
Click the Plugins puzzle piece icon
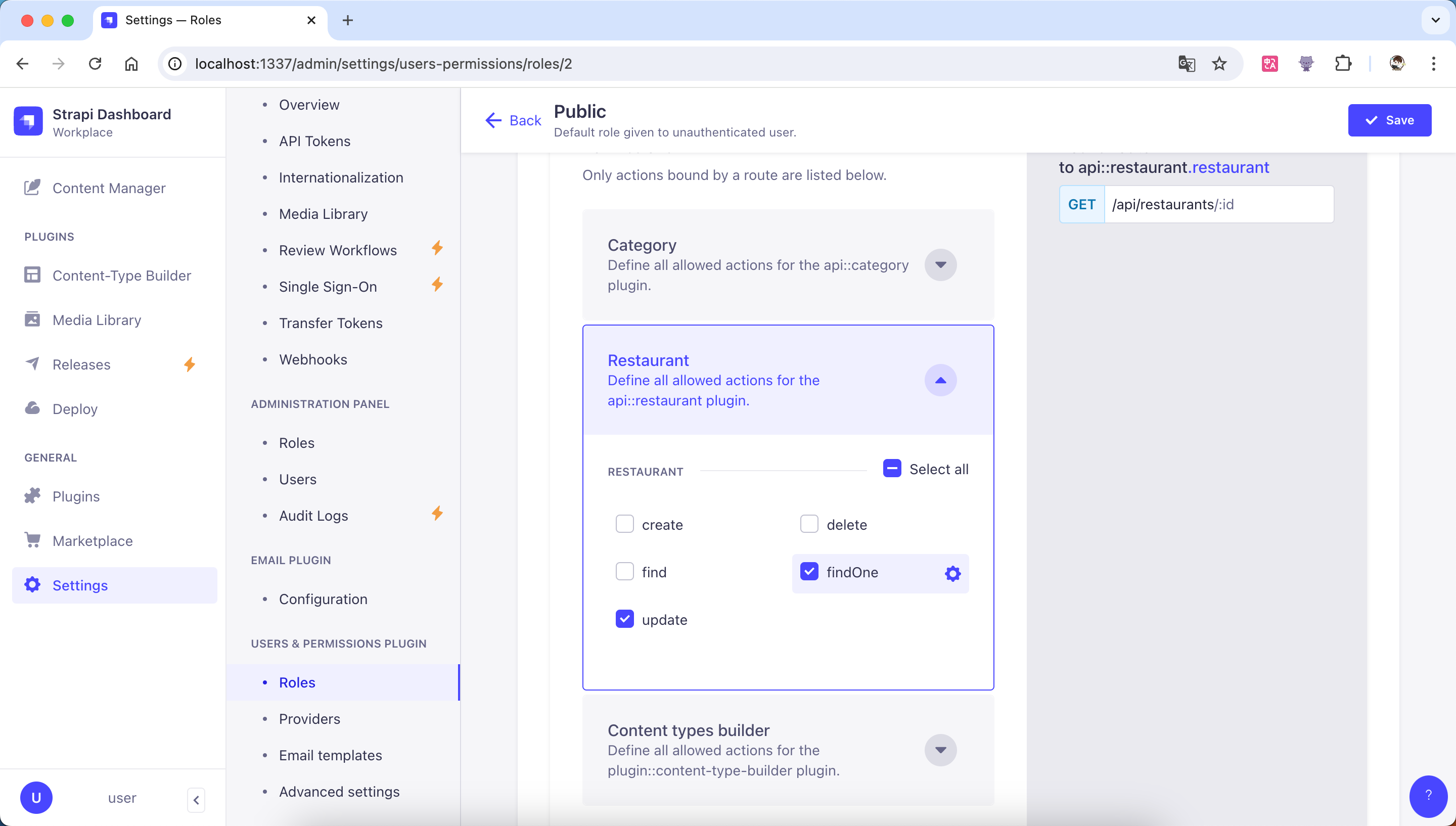(33, 496)
